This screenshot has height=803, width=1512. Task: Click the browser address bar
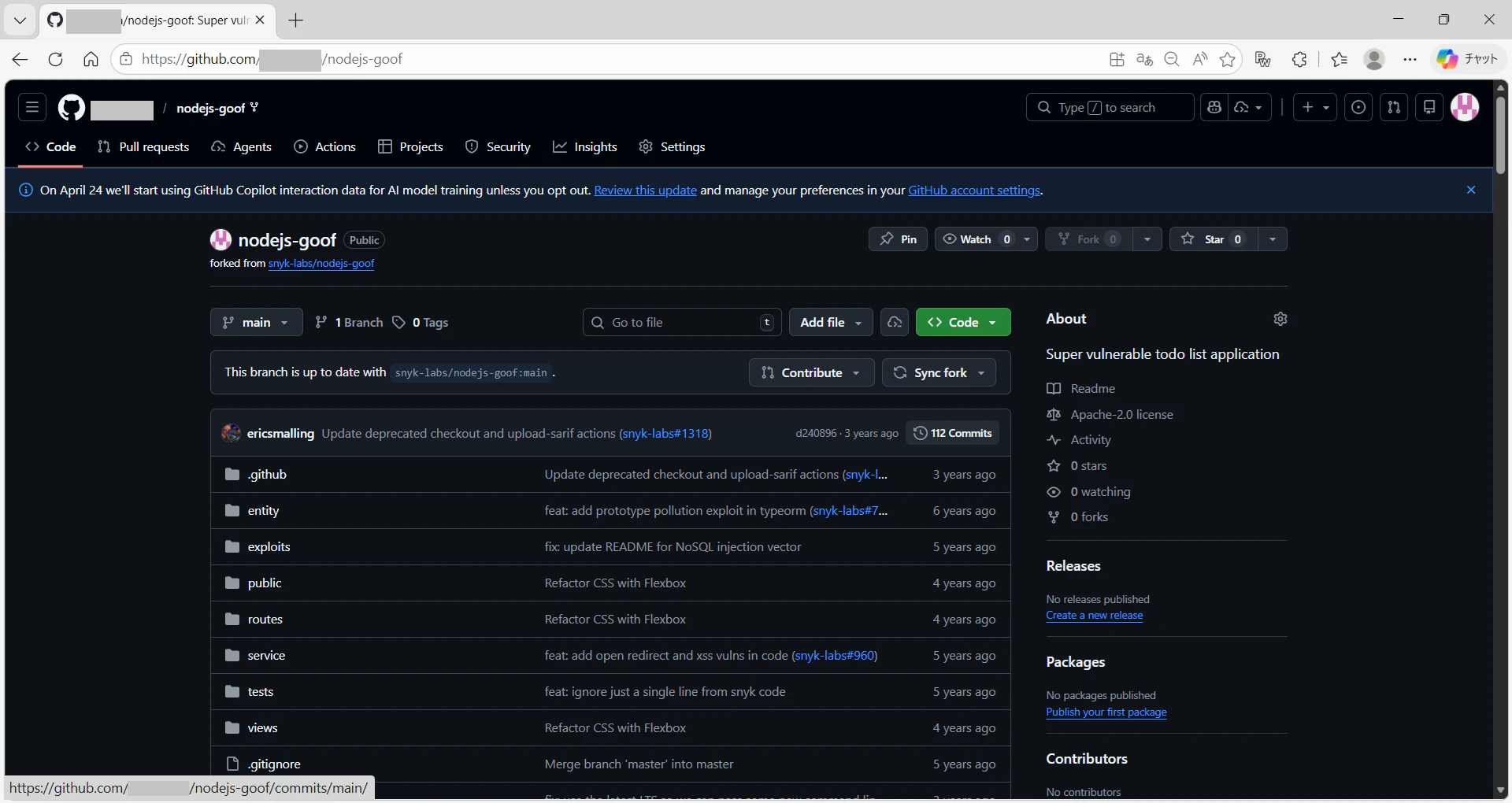click(614, 59)
